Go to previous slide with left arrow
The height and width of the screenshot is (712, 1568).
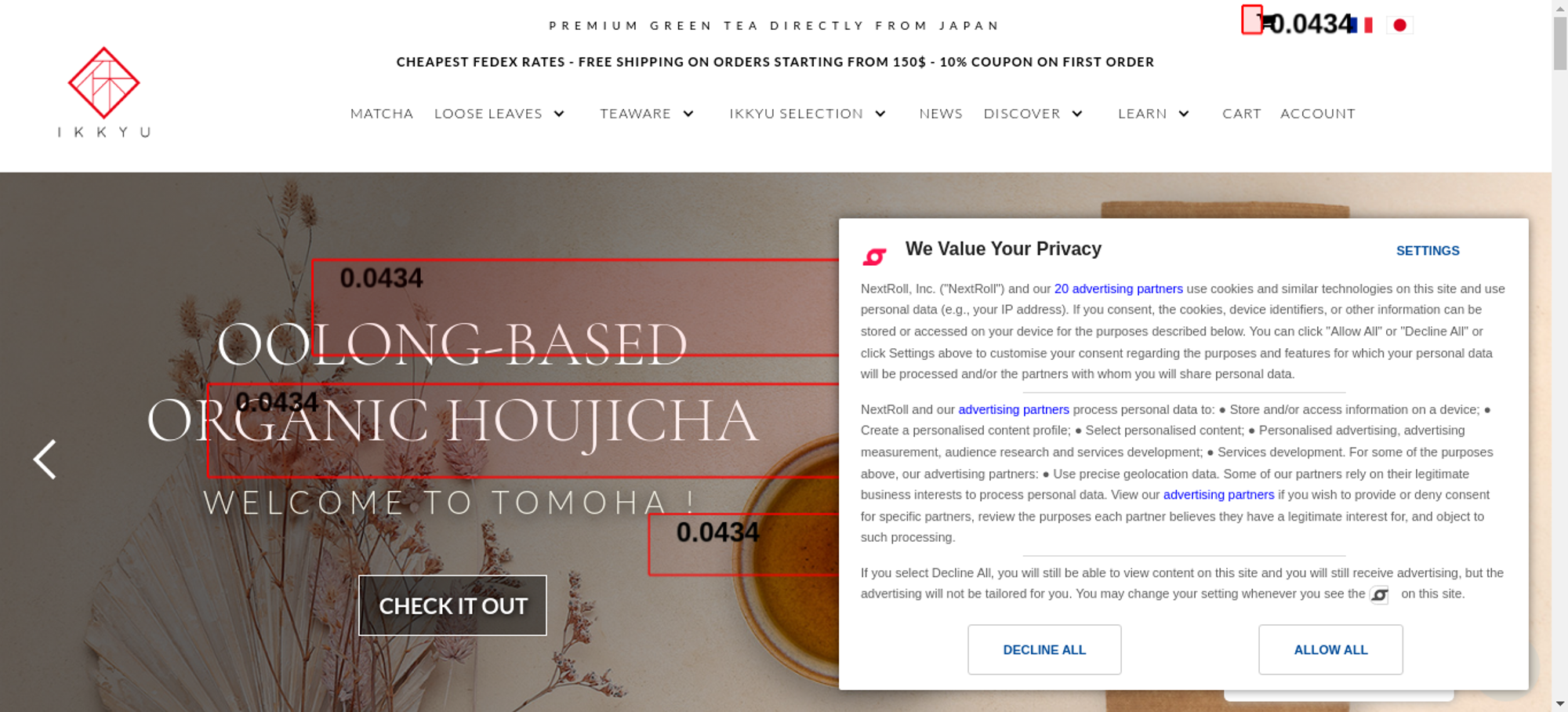[x=45, y=459]
